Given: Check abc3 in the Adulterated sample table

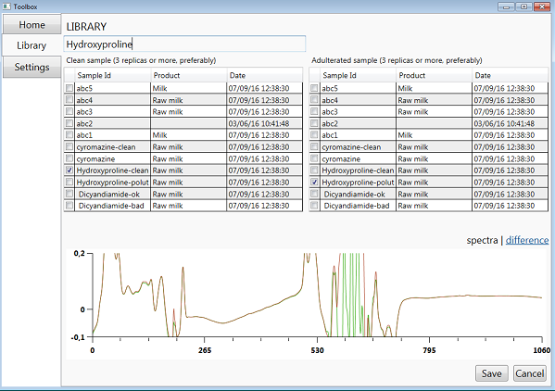Looking at the screenshot, I should (x=314, y=111).
